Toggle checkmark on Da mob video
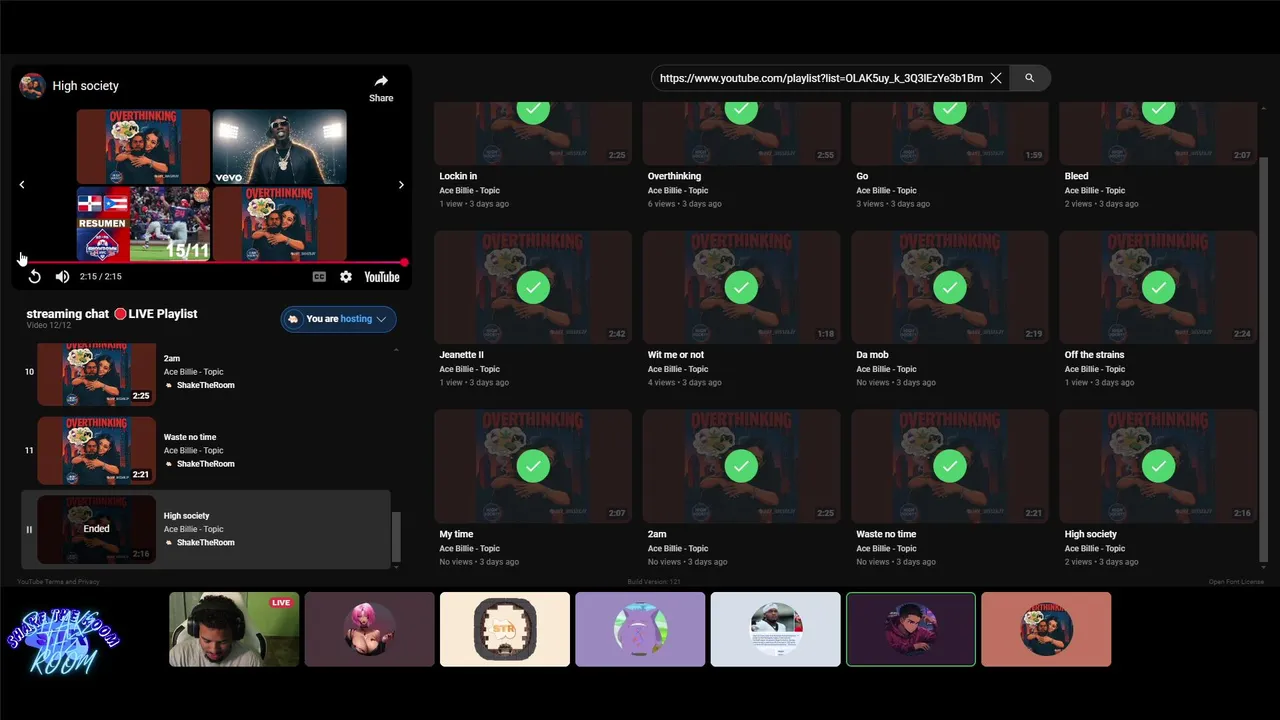This screenshot has width=1280, height=720. (x=949, y=287)
